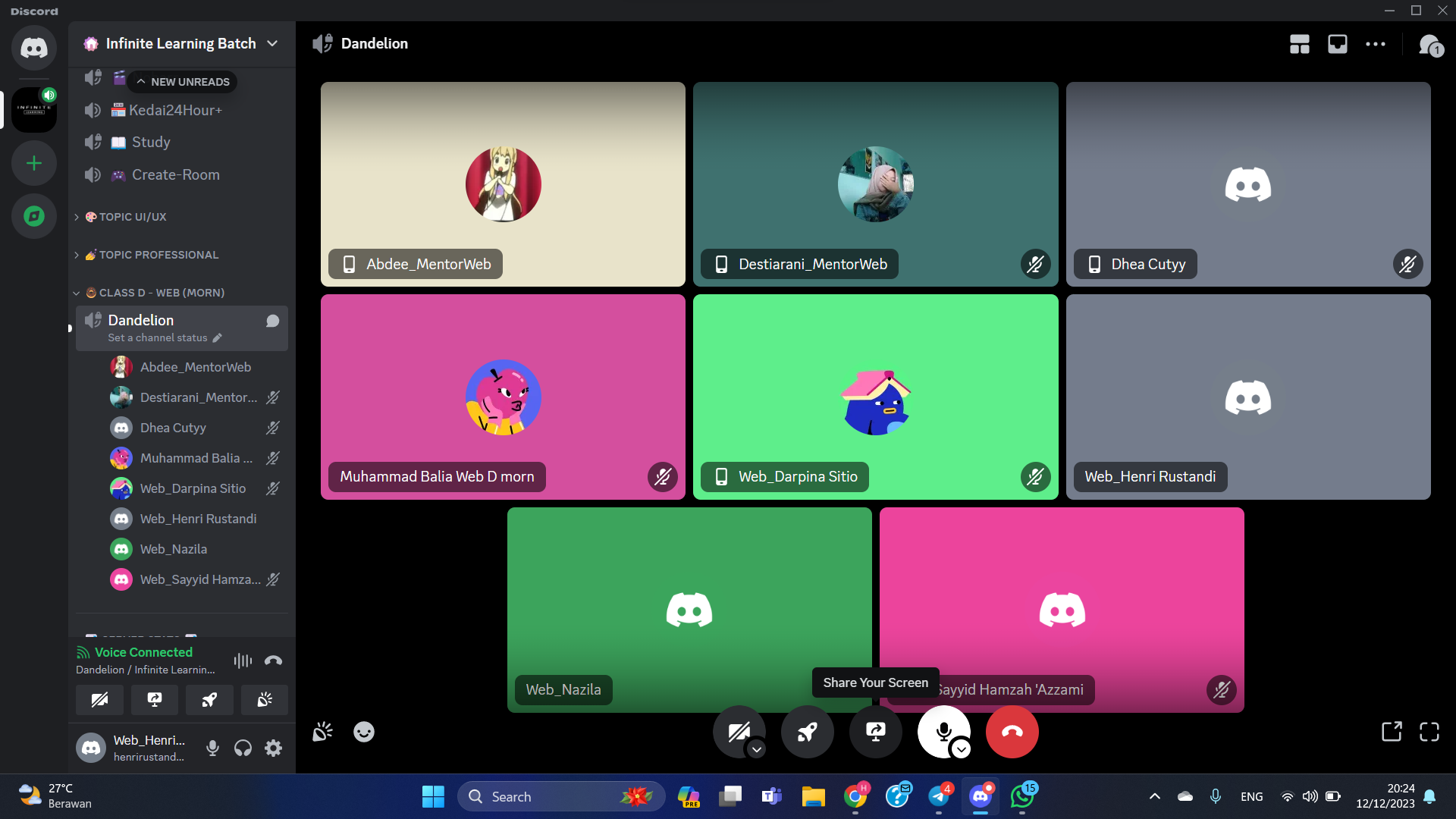
Task: Join Create-Room voice channel
Action: (182, 174)
